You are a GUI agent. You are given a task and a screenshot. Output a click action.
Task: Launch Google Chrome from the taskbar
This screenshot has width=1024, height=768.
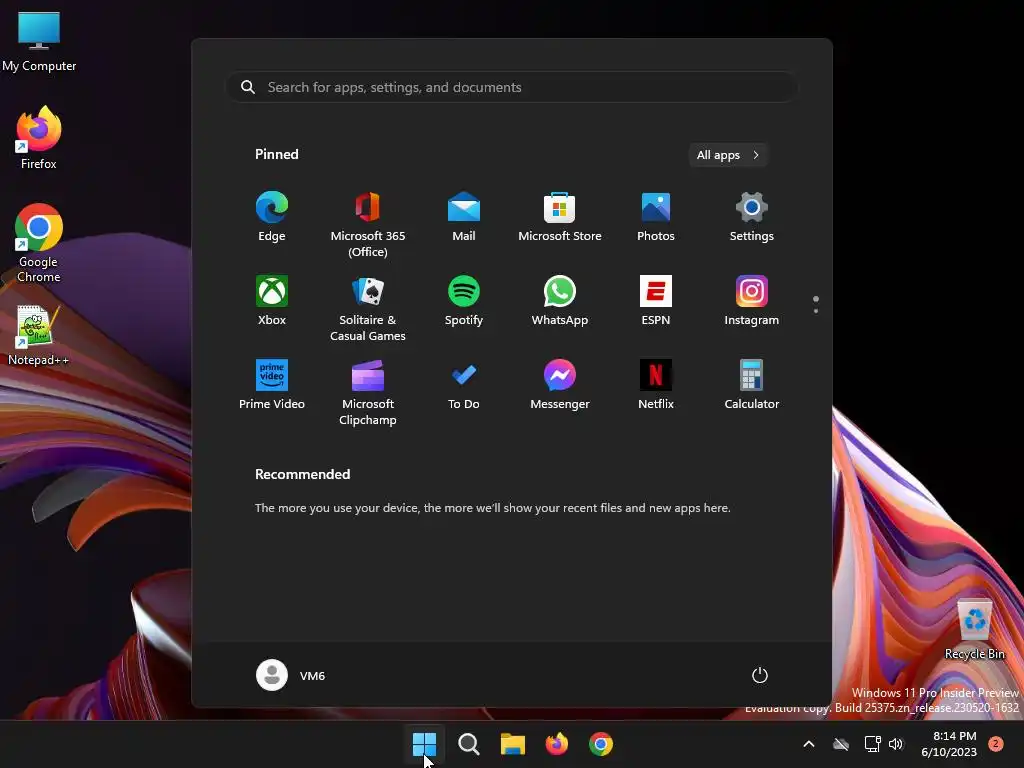(x=601, y=744)
